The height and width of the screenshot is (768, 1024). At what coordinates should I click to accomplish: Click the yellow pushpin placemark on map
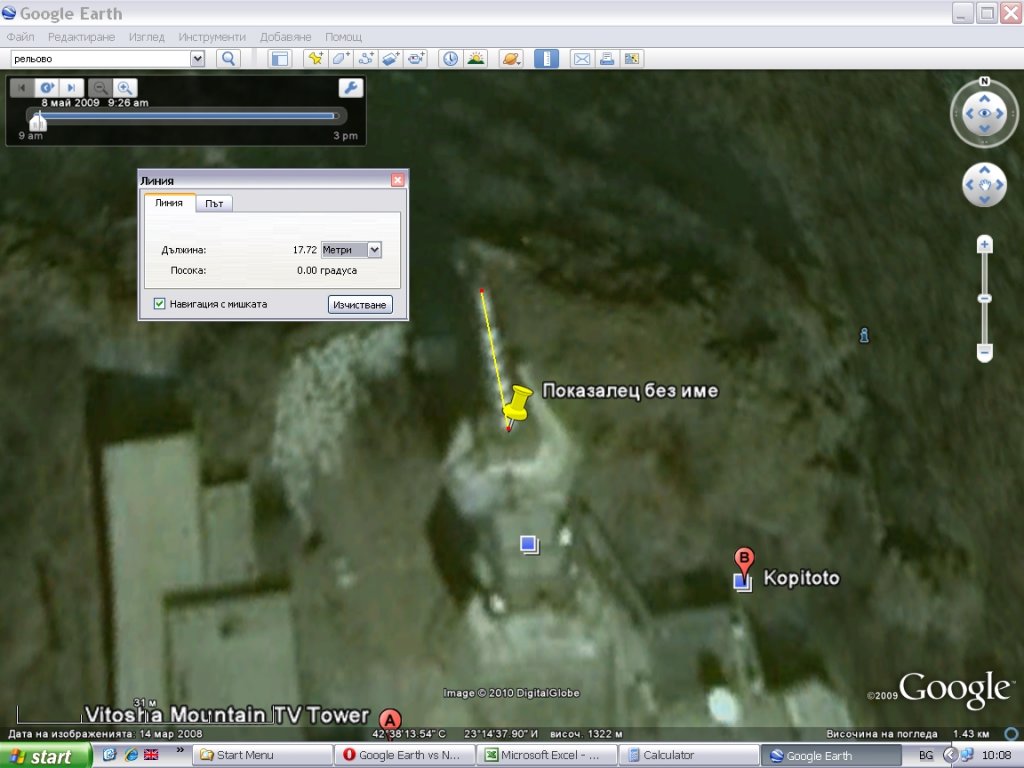coord(516,405)
